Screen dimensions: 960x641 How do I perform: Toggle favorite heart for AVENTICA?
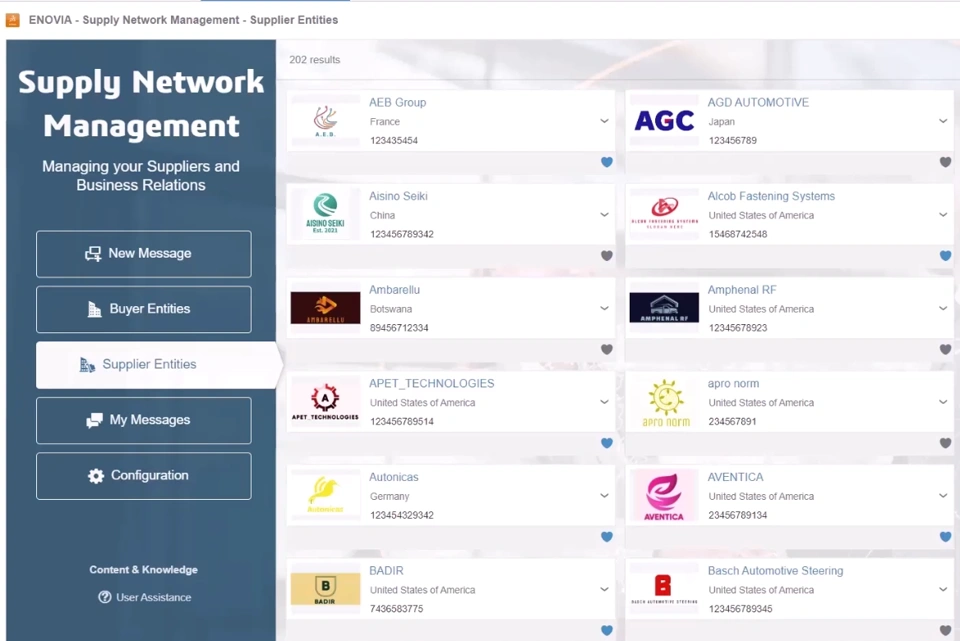point(945,536)
